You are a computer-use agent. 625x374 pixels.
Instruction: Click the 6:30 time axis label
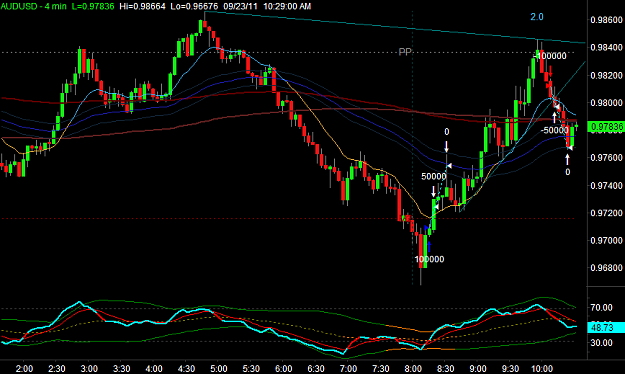tap(316, 368)
